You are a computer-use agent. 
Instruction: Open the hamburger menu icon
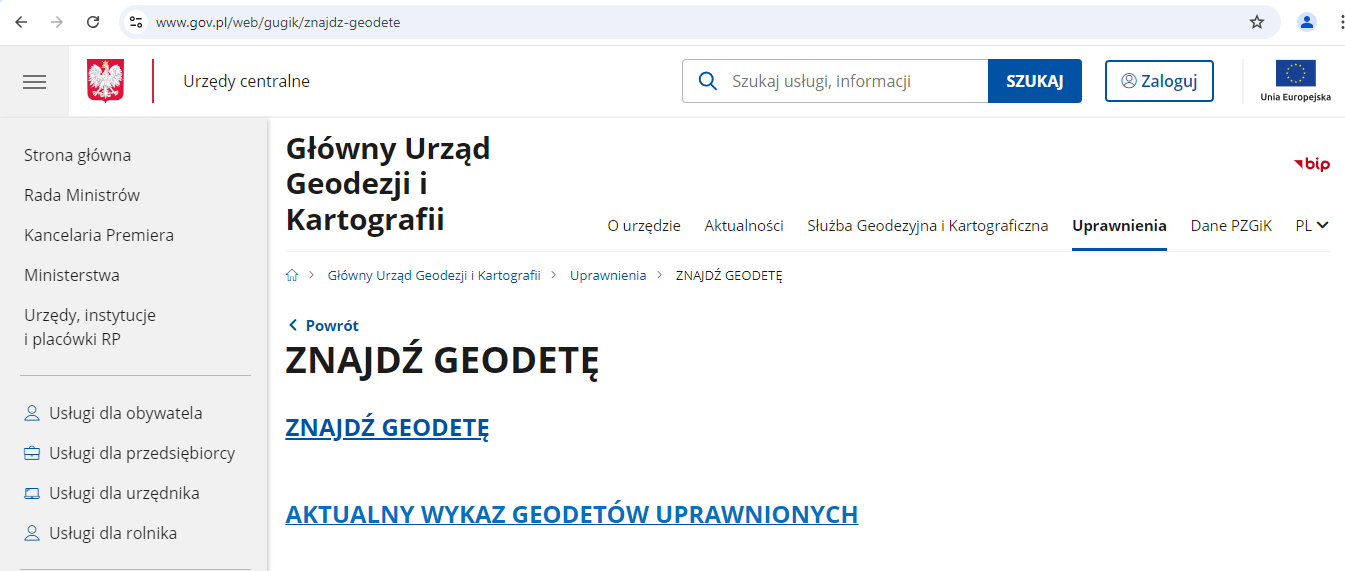tap(35, 82)
